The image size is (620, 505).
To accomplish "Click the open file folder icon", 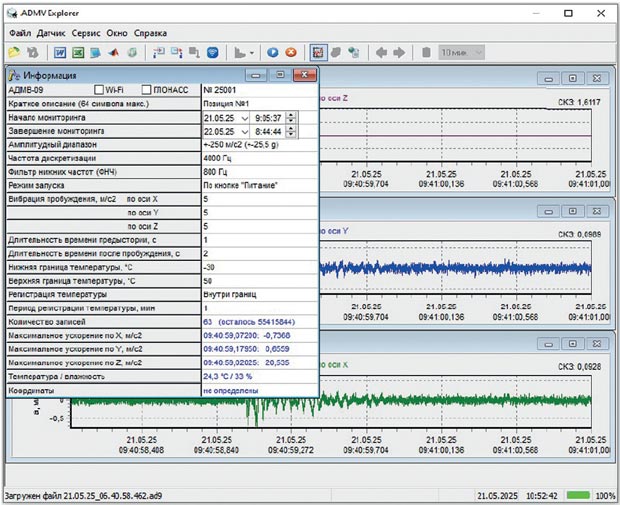I will [14, 52].
